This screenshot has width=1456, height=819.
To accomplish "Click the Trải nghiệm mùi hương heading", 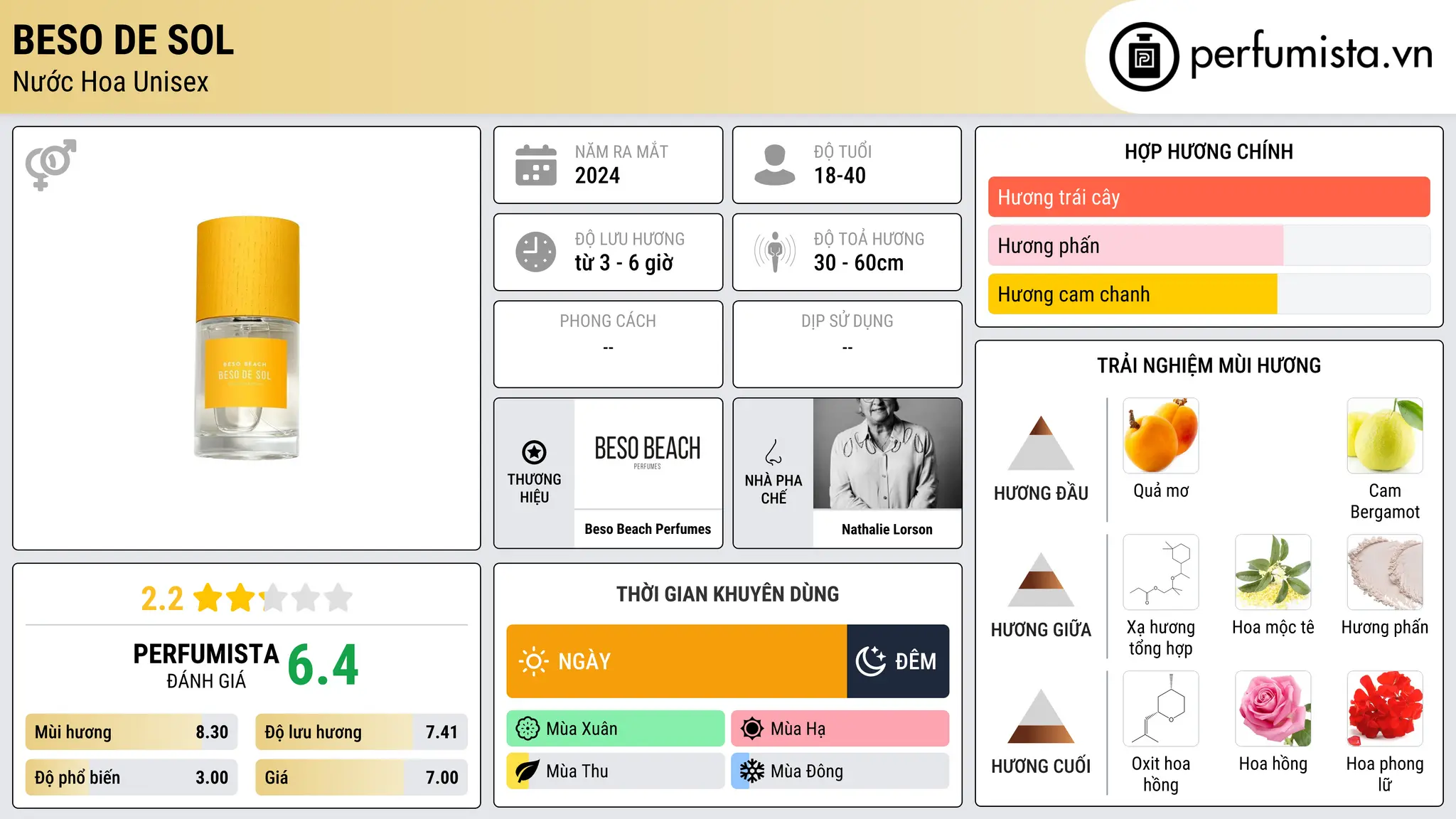I will pyautogui.click(x=1209, y=365).
